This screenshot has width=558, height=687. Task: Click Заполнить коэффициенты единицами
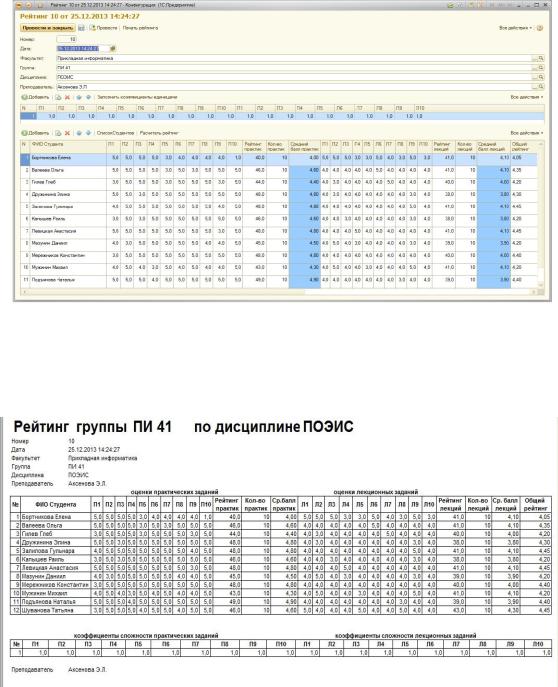[137, 97]
